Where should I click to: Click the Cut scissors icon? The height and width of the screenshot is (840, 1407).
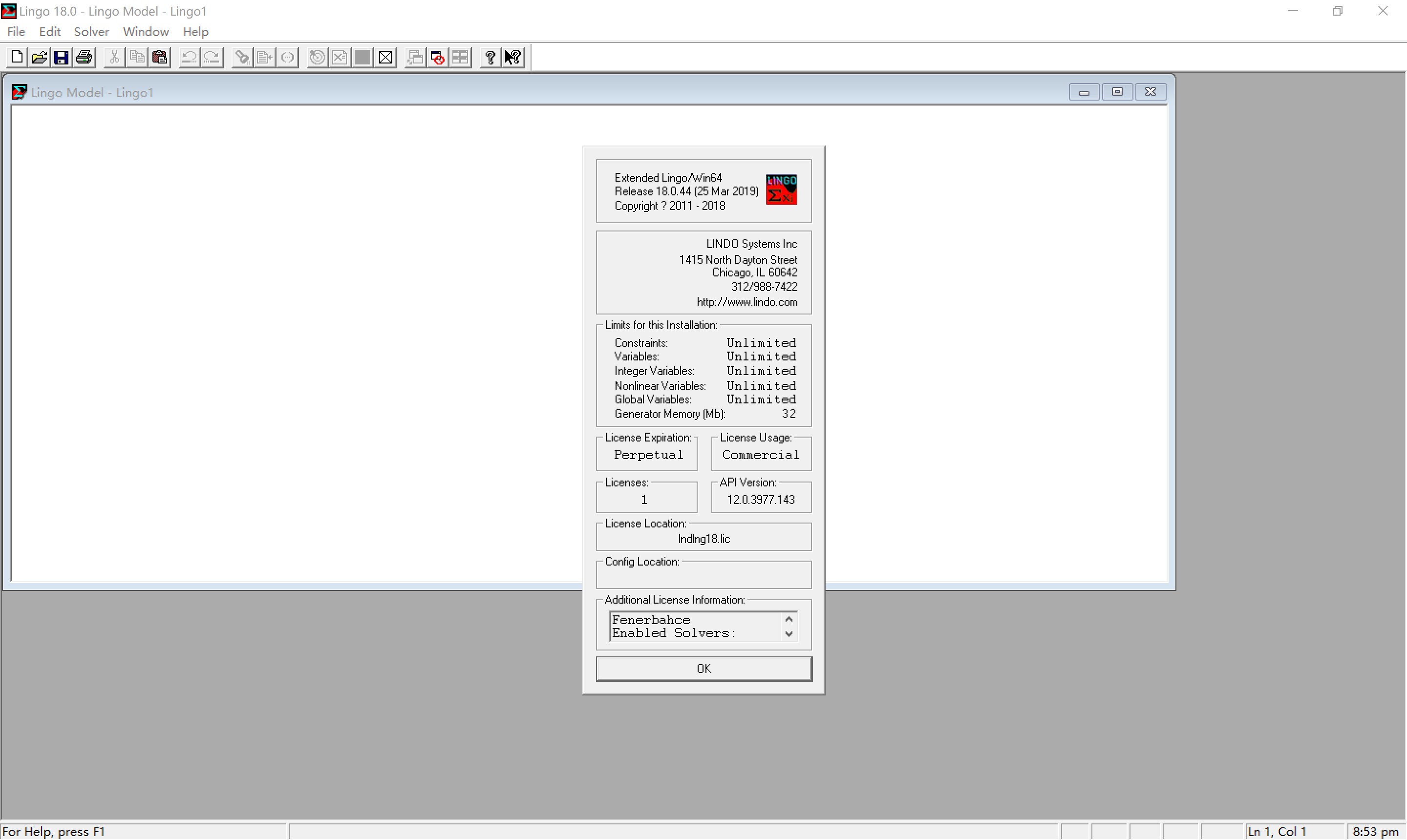point(114,57)
